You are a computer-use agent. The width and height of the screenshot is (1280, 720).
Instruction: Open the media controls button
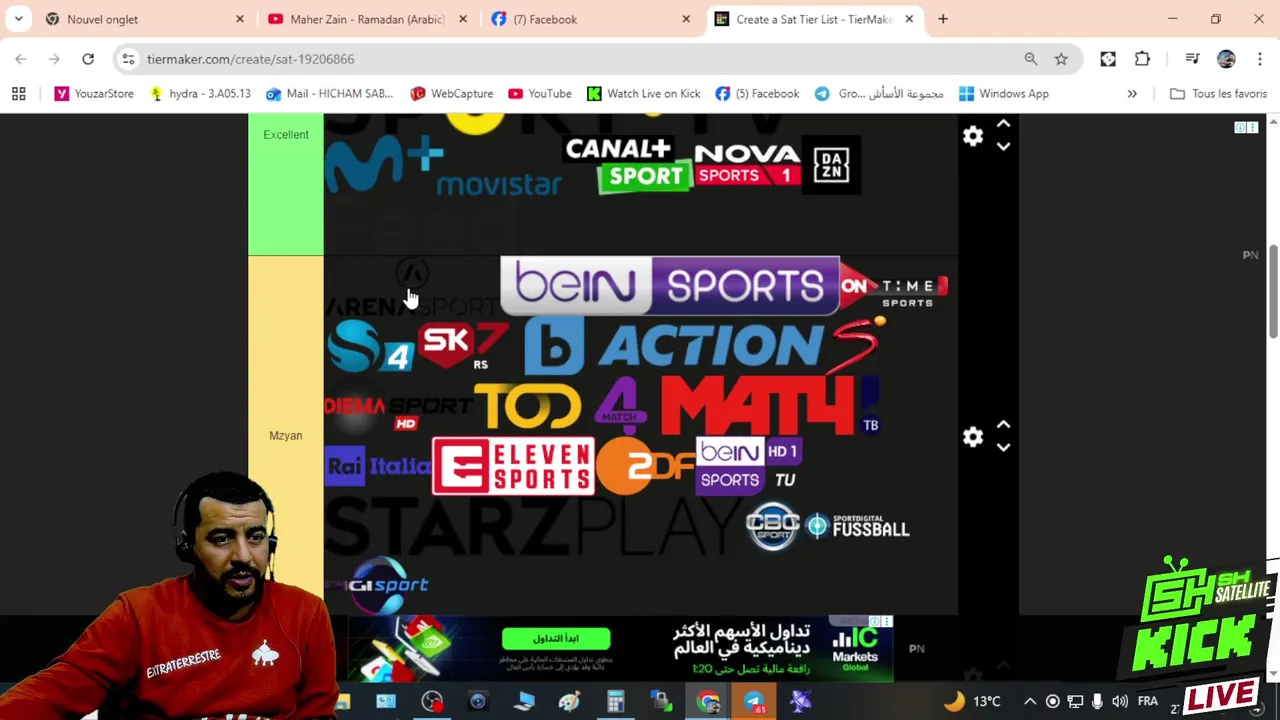[1192, 59]
